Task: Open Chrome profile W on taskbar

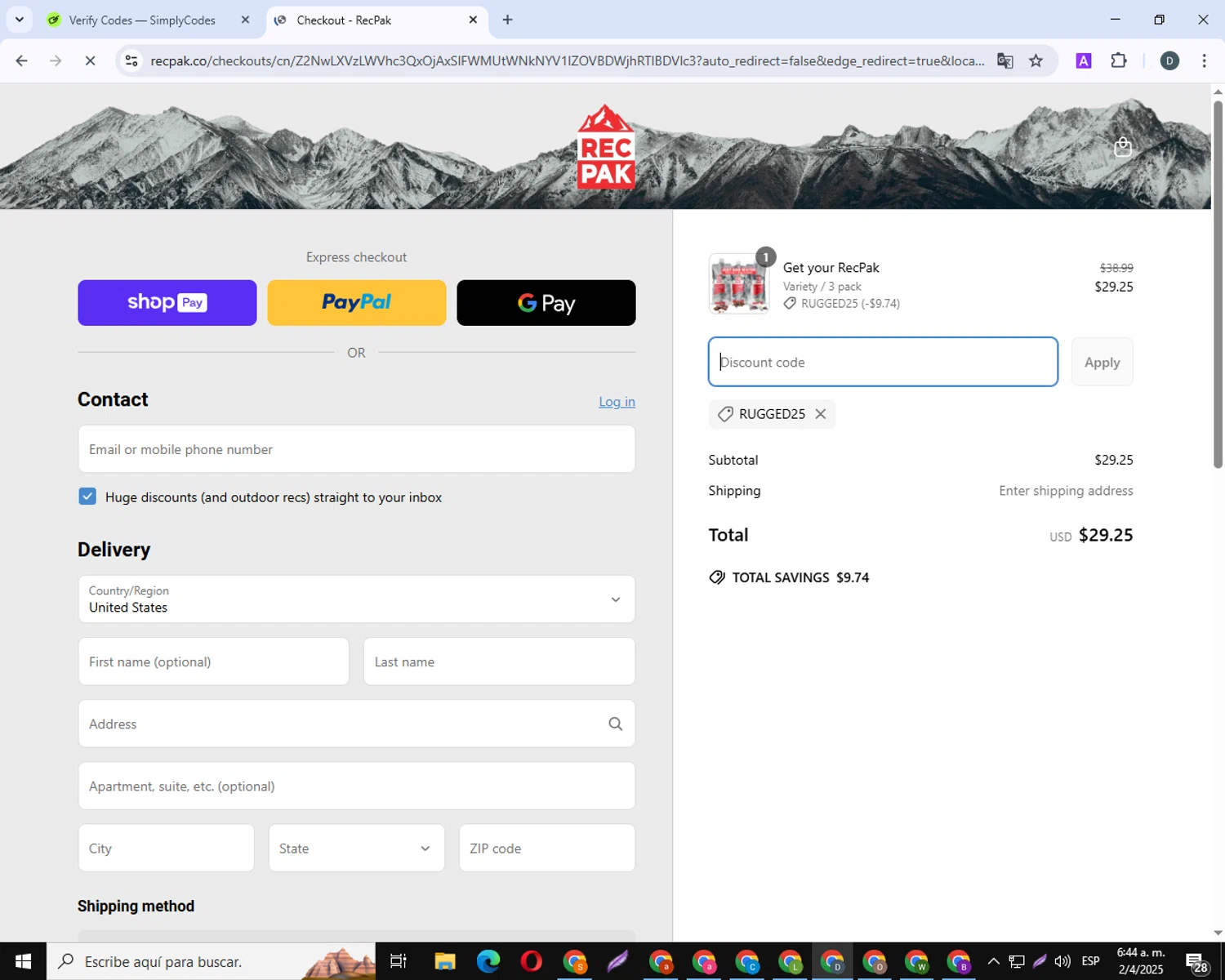Action: tap(916, 961)
